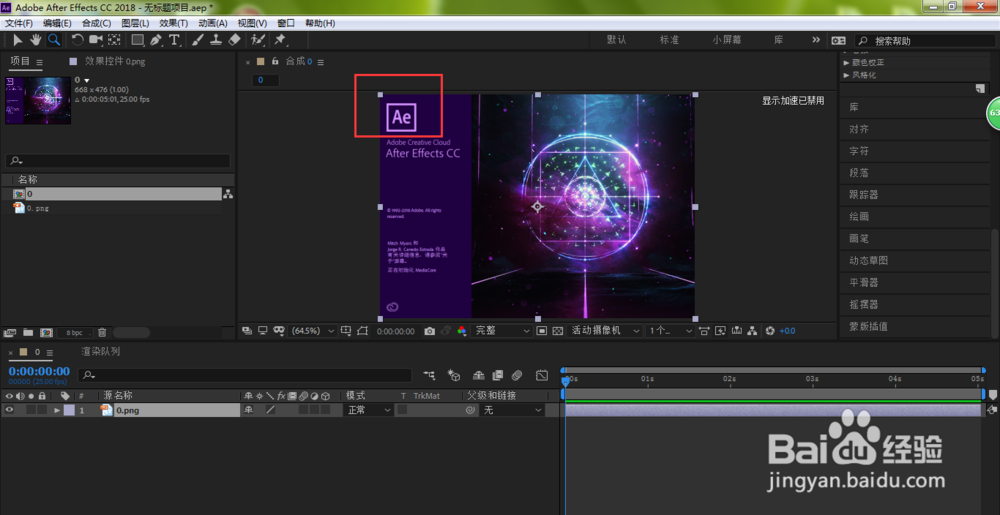The image size is (1000, 515).
Task: Switch to the 渲染队列 tab
Action: pyautogui.click(x=101, y=351)
